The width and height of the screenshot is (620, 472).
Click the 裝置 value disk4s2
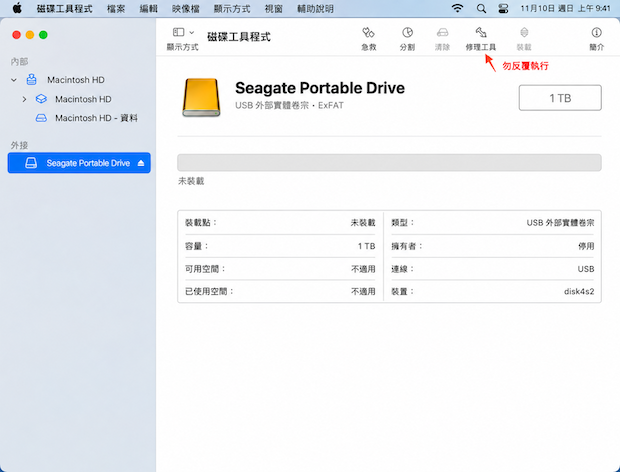(579, 291)
